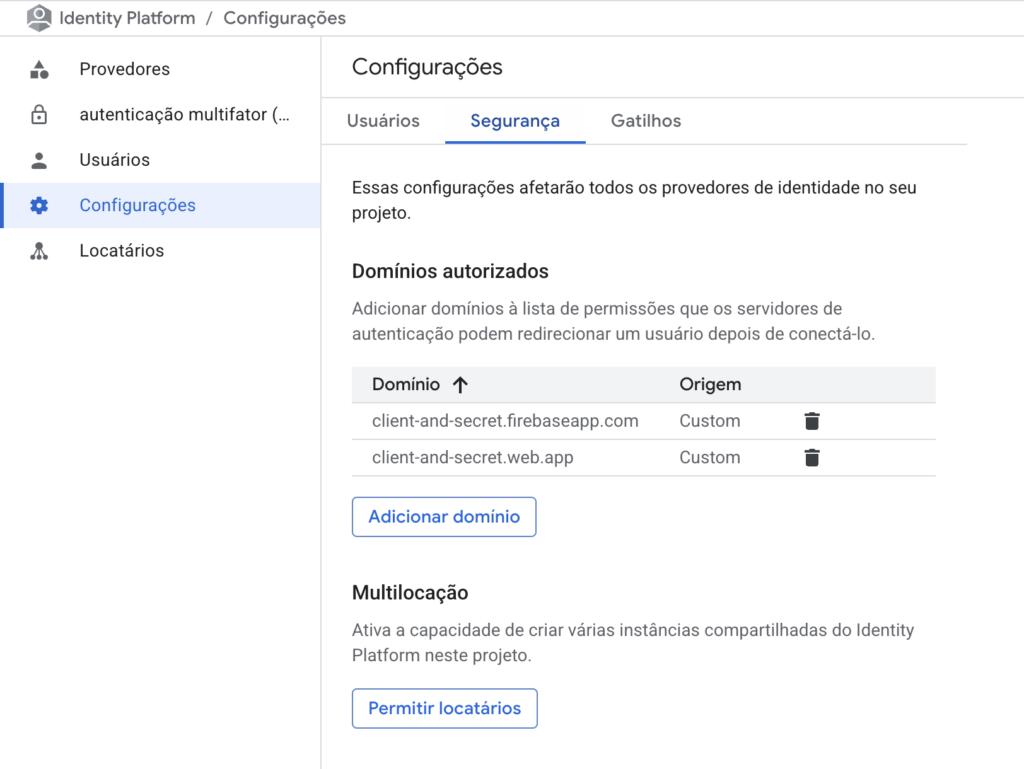Click the multifactor authentication lock icon
The height and width of the screenshot is (769, 1024).
(39, 115)
